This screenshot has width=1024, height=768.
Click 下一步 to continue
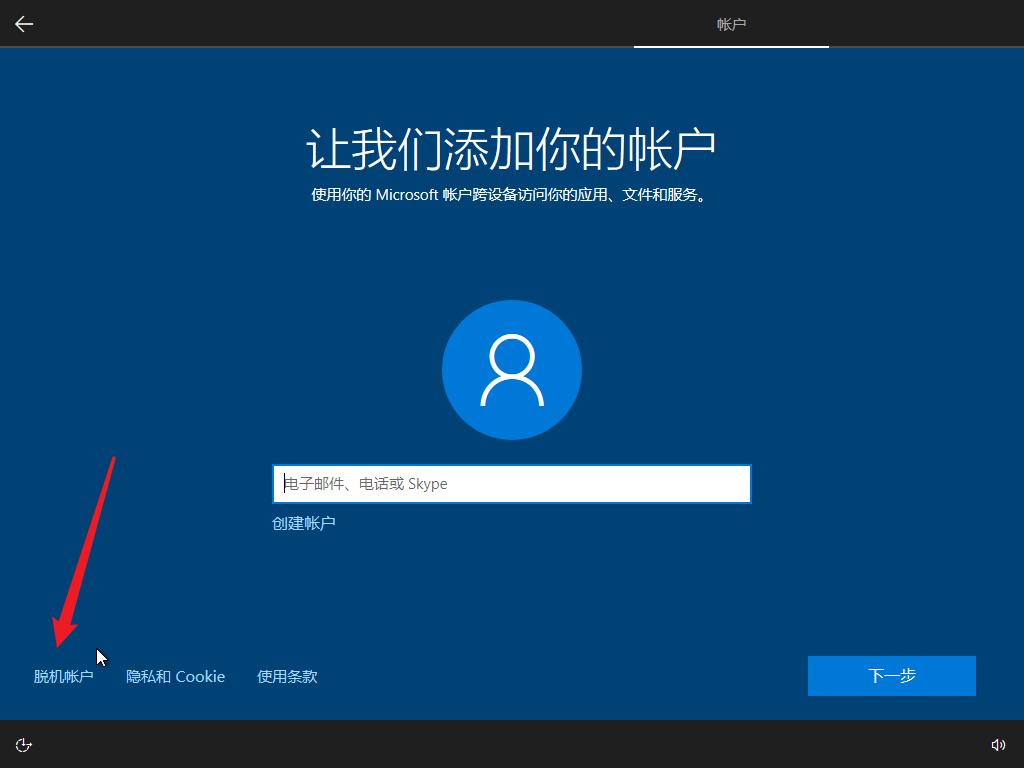(890, 676)
